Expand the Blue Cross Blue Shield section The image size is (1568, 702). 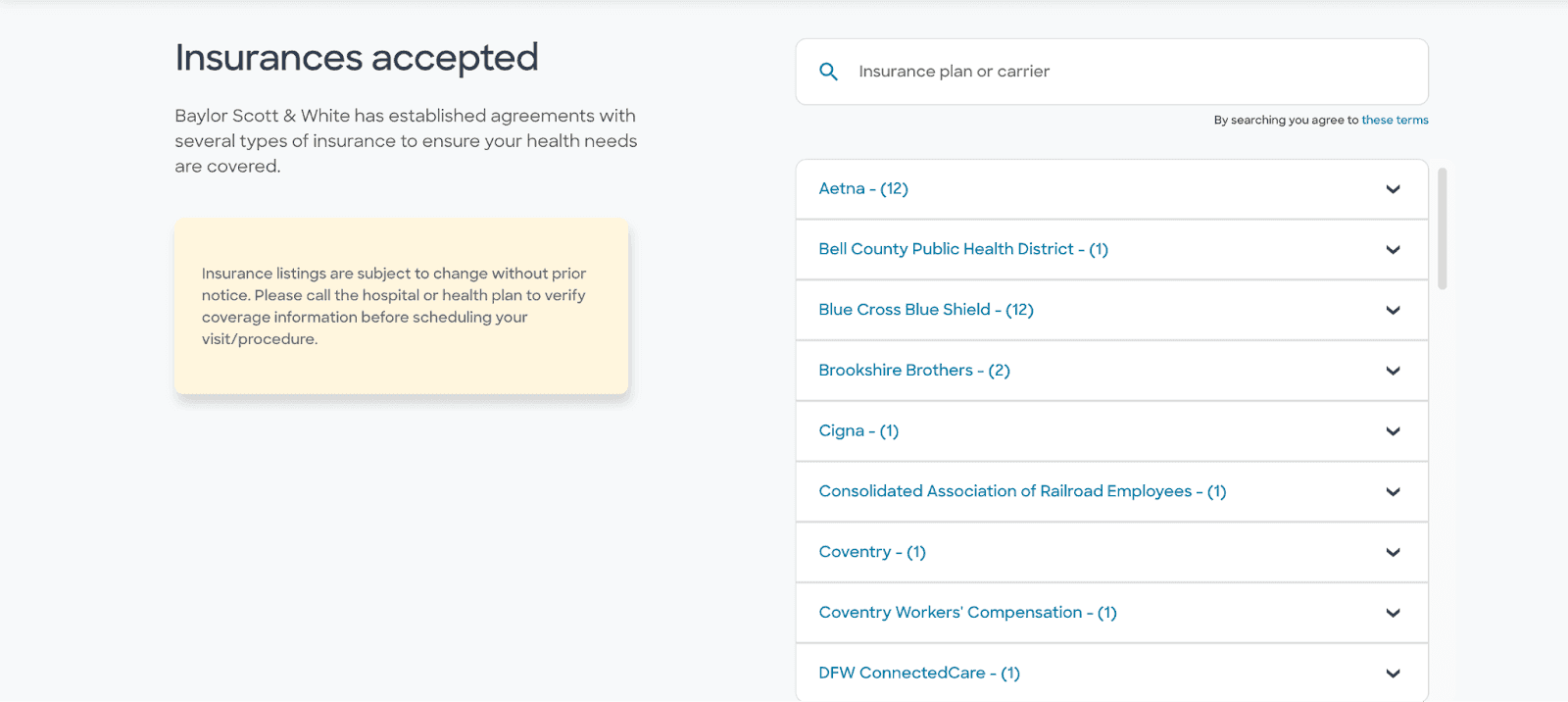[x=1393, y=310]
